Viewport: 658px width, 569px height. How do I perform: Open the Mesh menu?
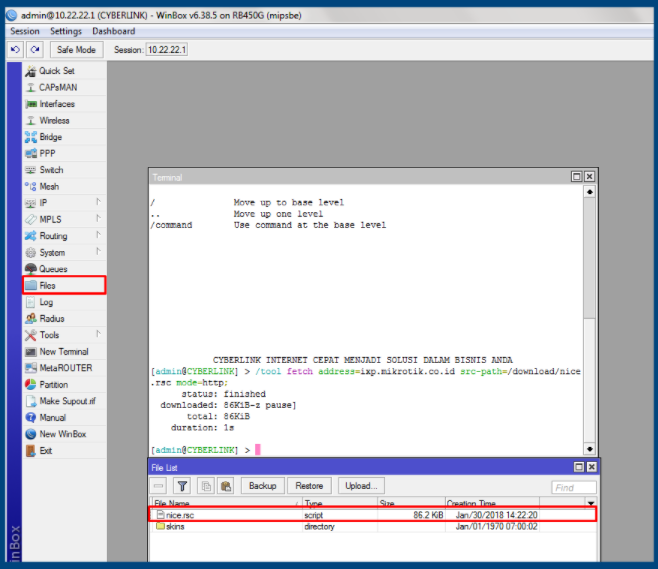(x=64, y=186)
